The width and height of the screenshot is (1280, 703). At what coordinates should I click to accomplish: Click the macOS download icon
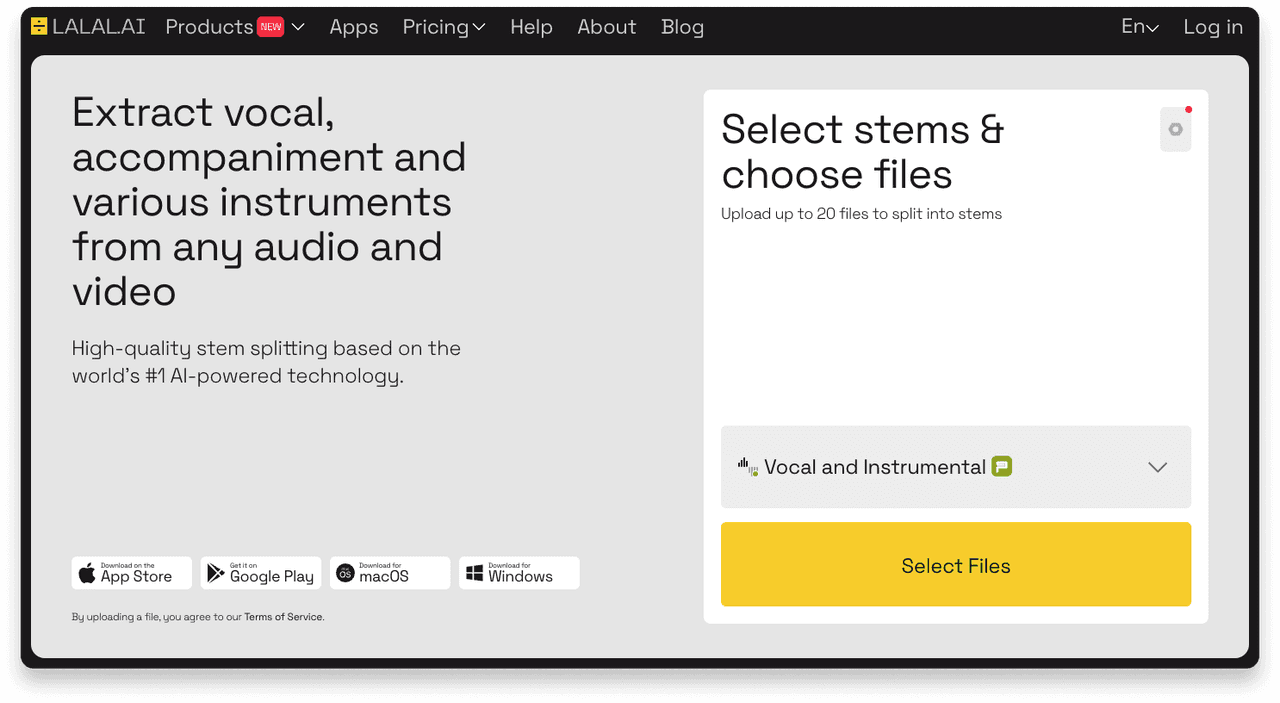(x=343, y=573)
